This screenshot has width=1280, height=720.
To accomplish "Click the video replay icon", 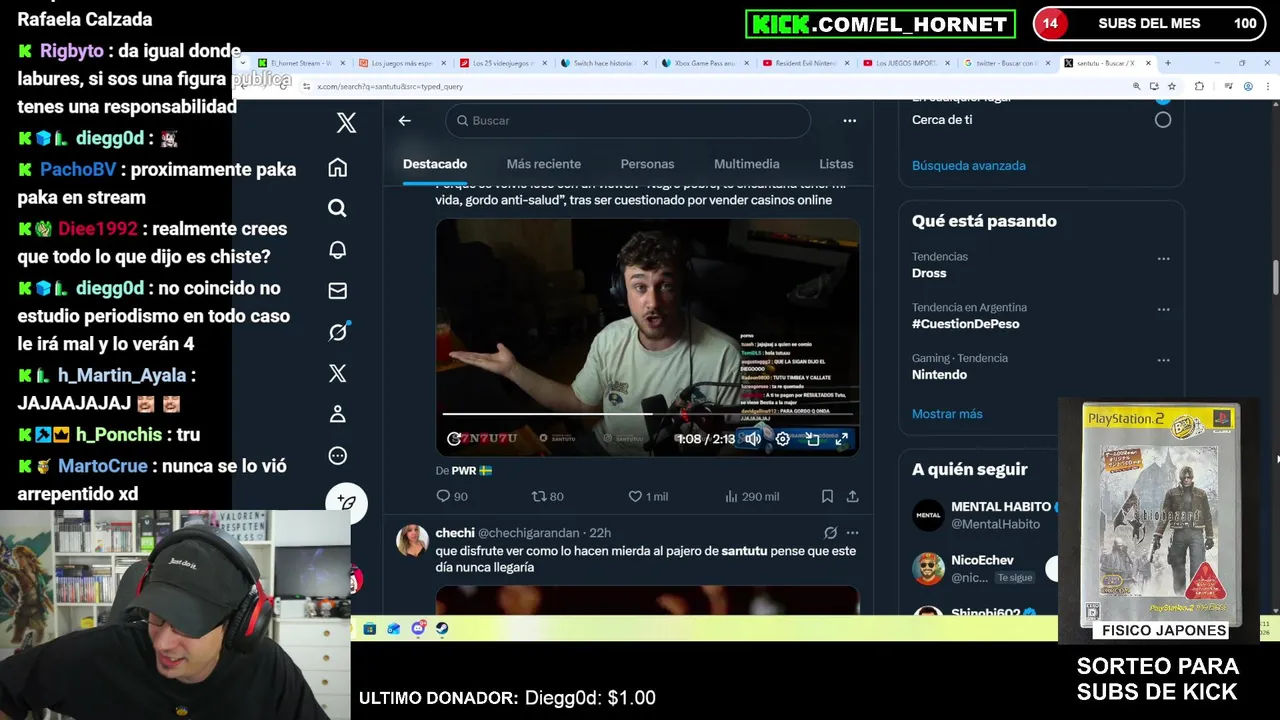I will [x=454, y=438].
